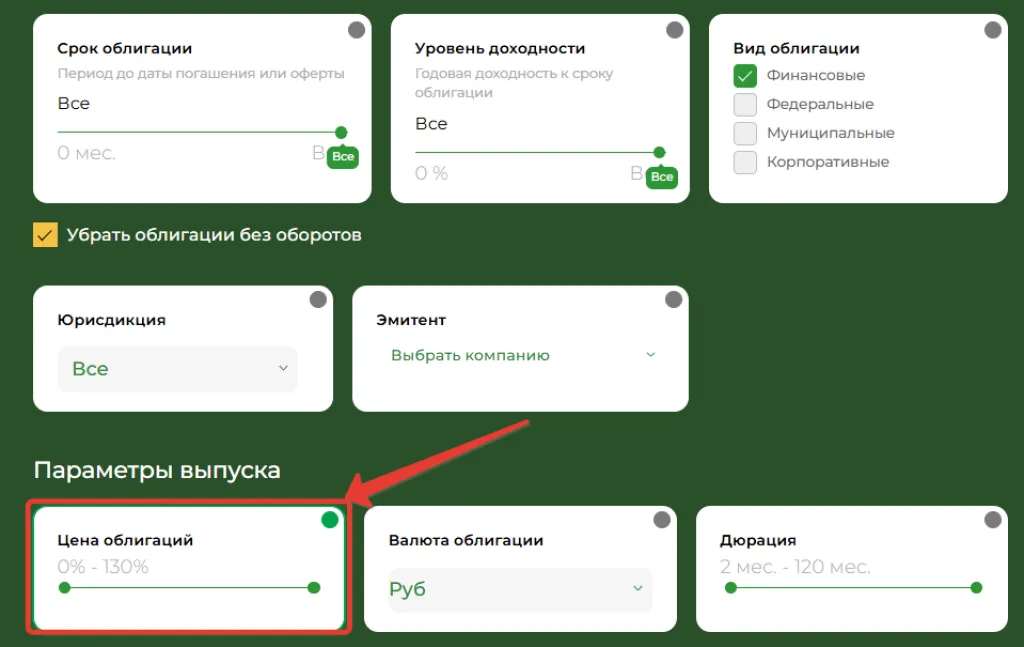
Task: Click the Годовая доходность к сроку облигации hint
Action: pos(514,83)
